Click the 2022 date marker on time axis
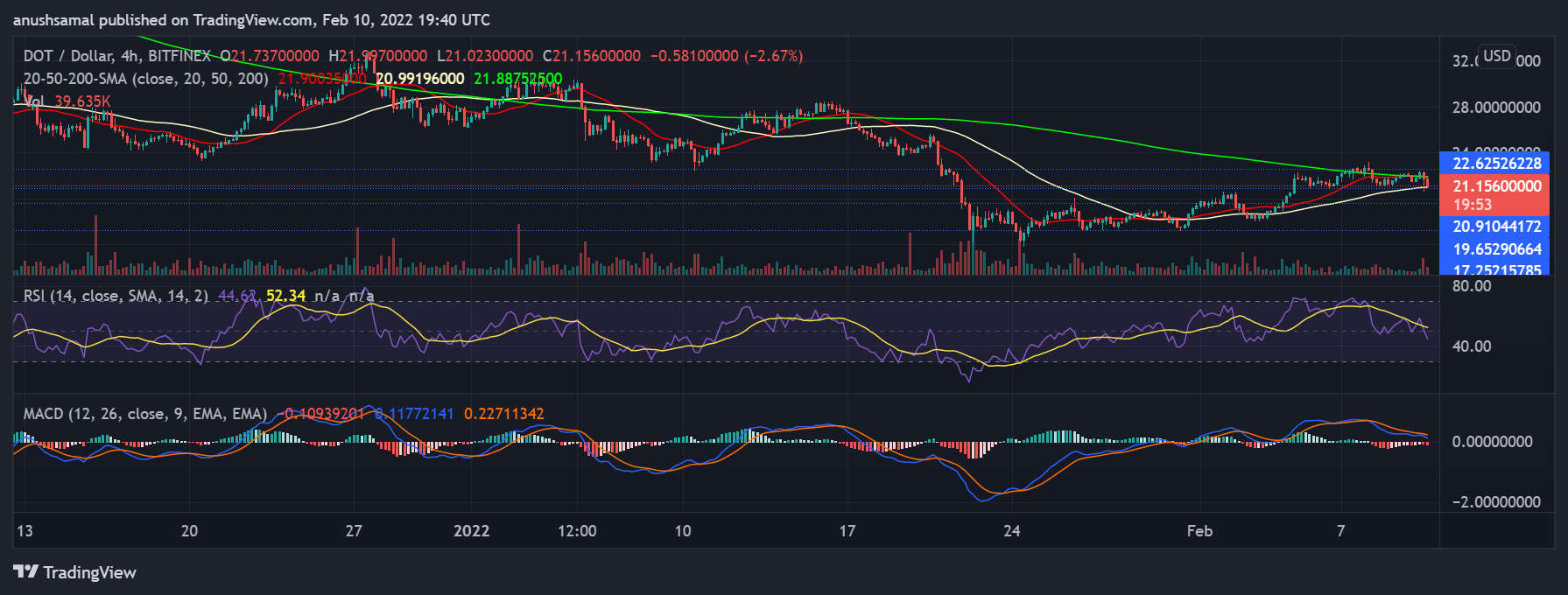Screen dimensions: 1568x595 471,531
